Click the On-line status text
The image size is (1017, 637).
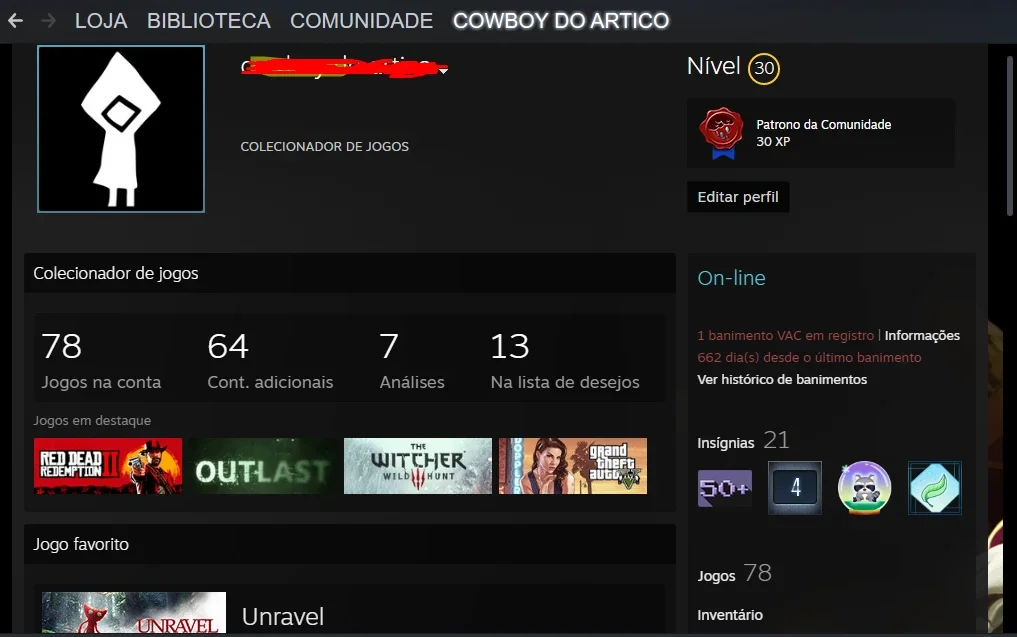click(x=732, y=278)
